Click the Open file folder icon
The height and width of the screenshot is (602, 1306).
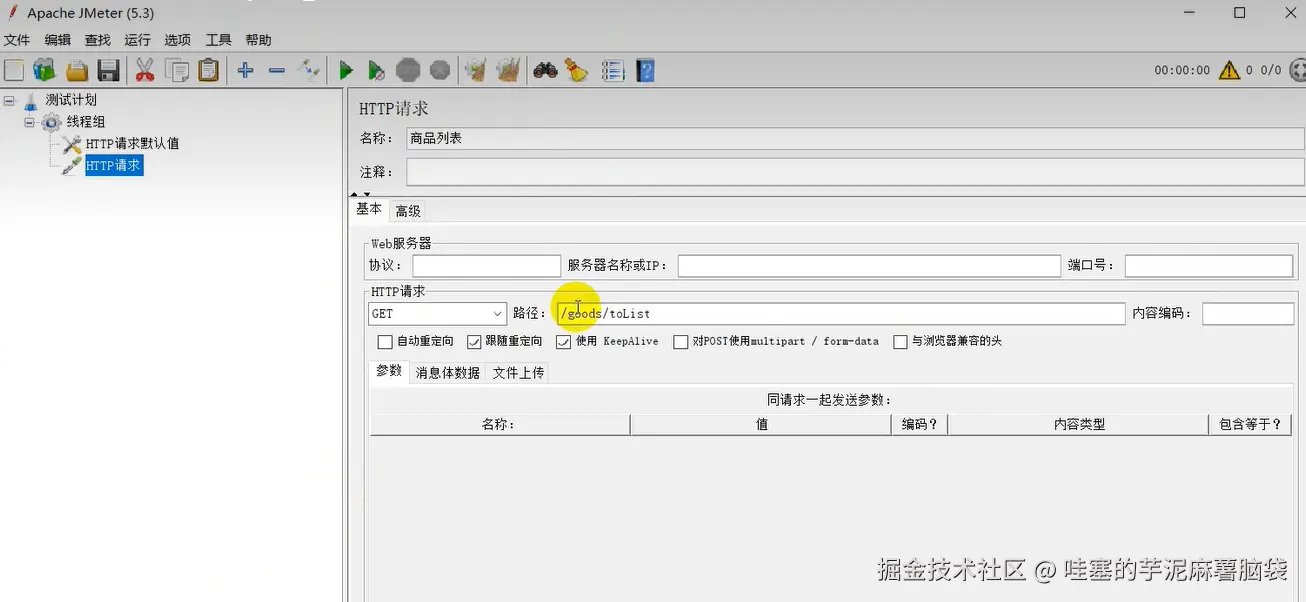pos(77,70)
